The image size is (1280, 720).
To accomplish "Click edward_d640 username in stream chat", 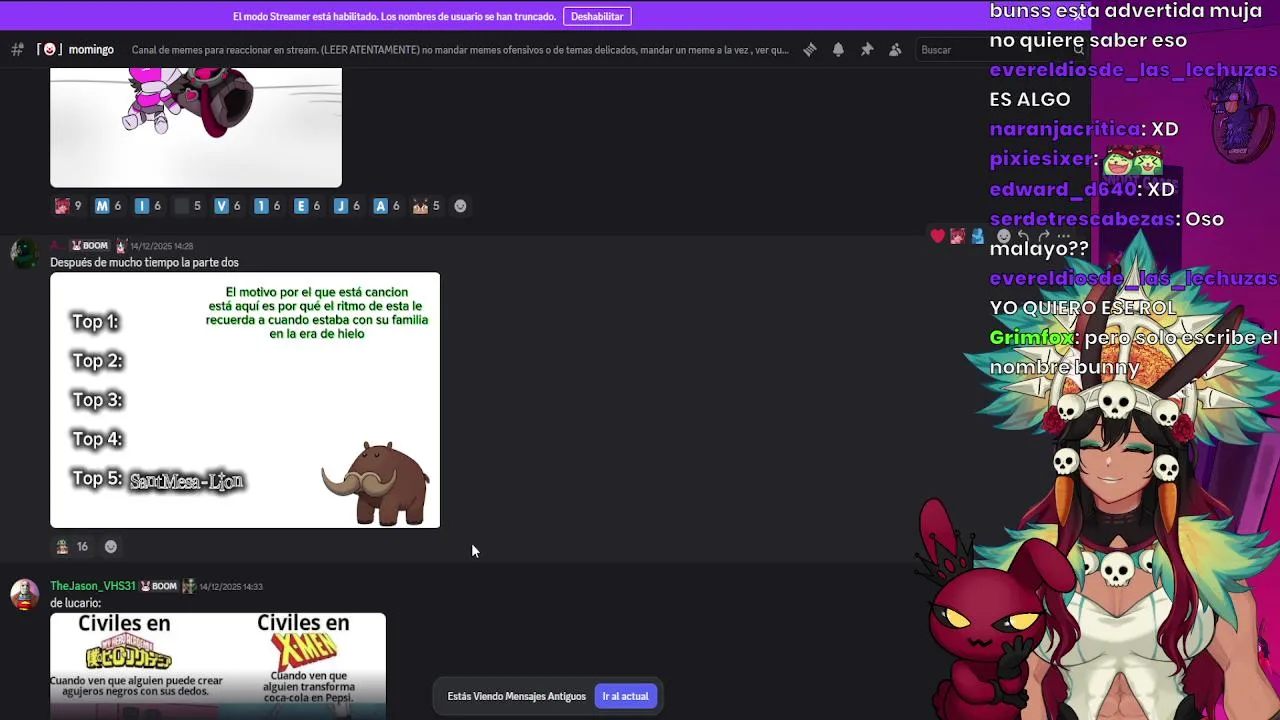I will click(1062, 189).
